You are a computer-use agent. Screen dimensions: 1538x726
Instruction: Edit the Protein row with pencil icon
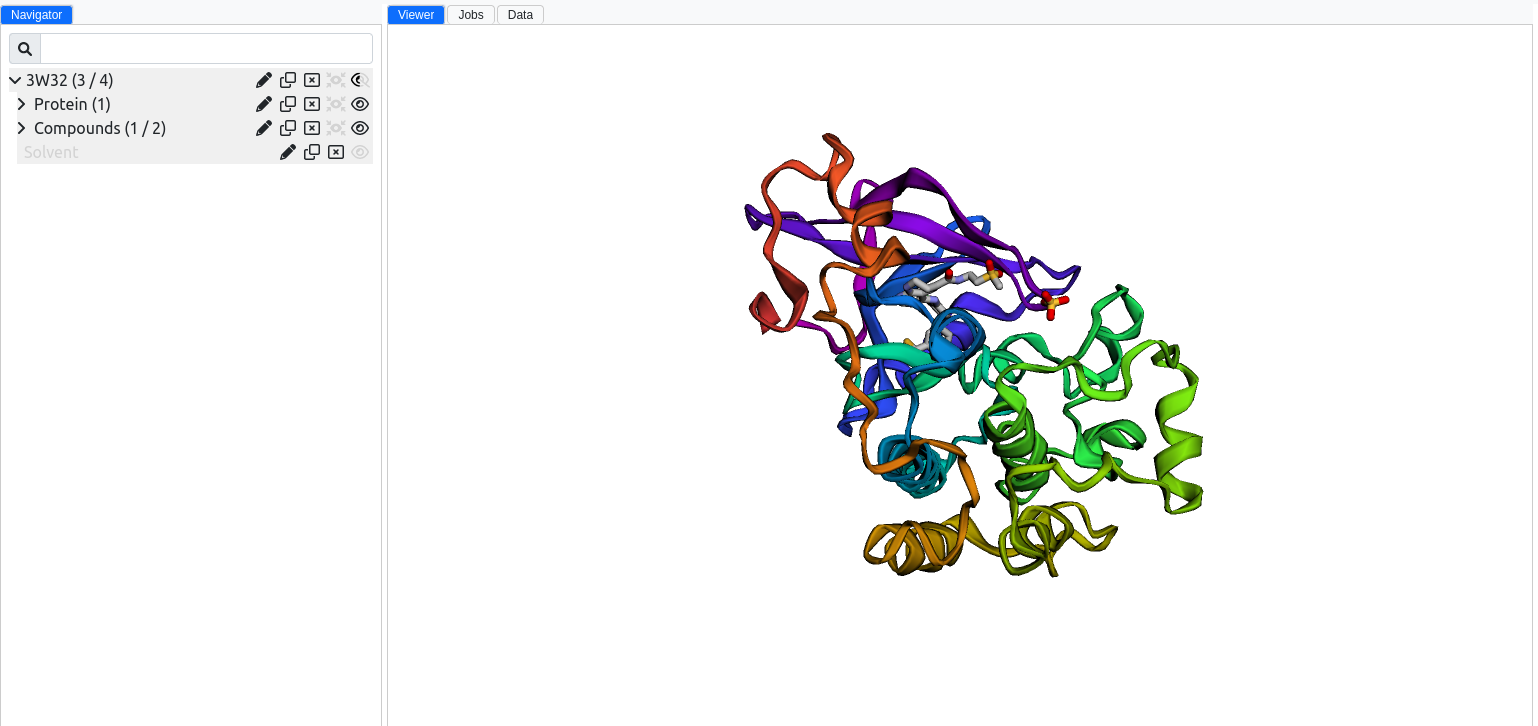(264, 104)
